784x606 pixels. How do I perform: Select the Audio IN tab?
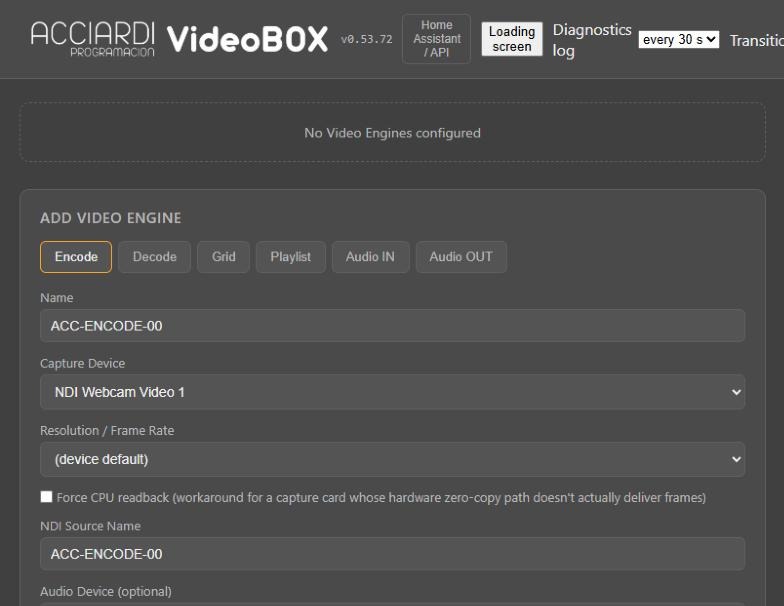pyautogui.click(x=370, y=257)
